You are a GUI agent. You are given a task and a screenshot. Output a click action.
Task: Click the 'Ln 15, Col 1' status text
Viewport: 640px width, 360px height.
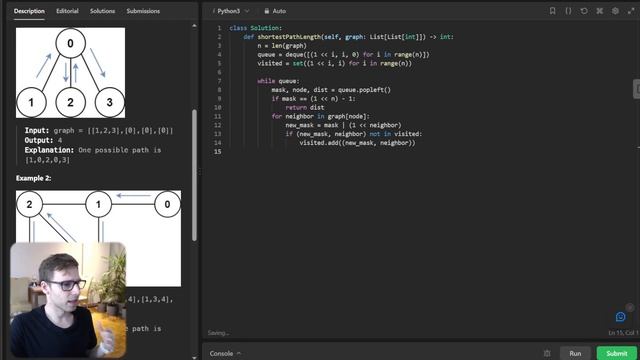(x=623, y=333)
